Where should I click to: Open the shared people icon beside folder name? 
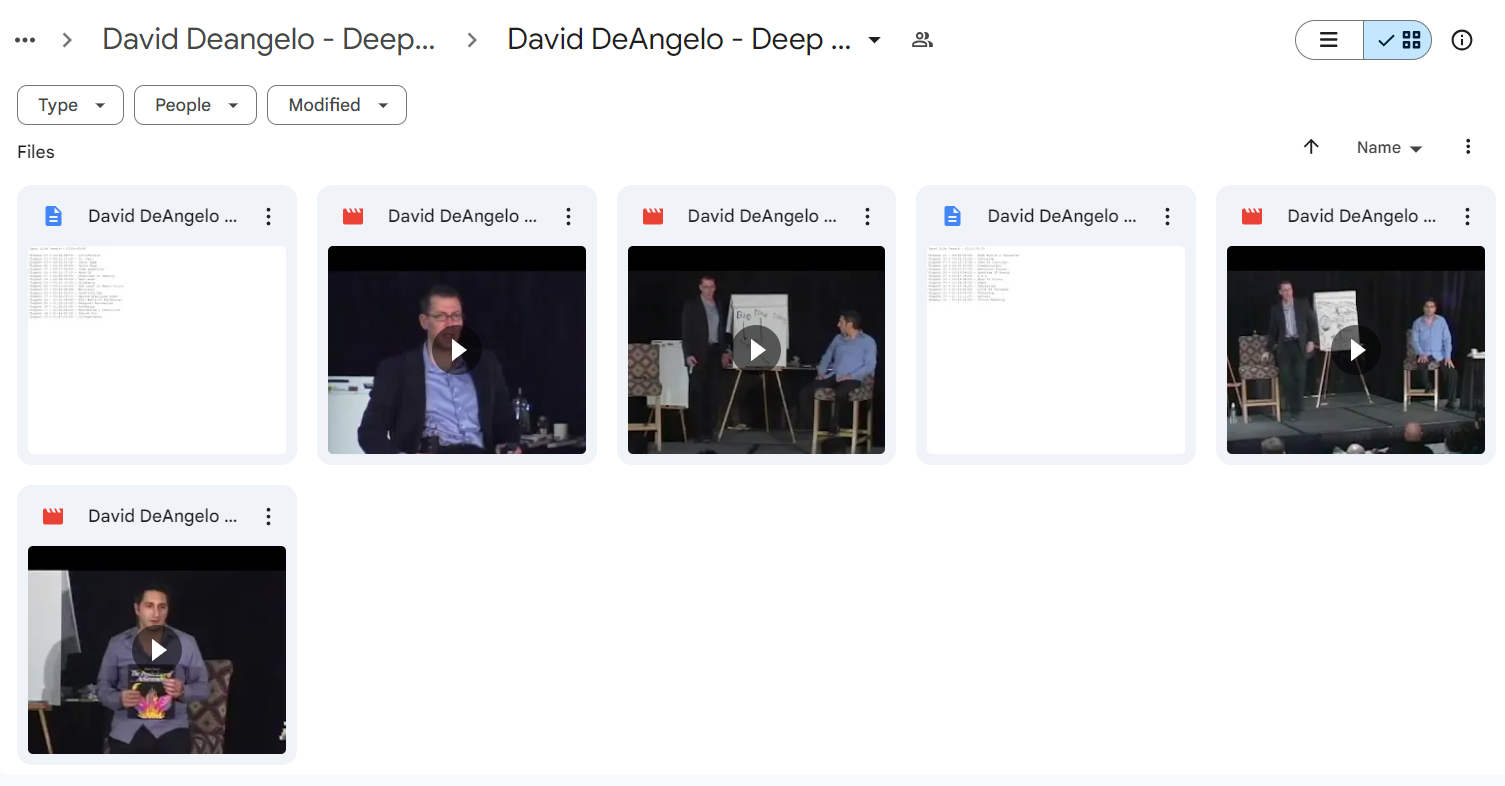click(x=922, y=40)
